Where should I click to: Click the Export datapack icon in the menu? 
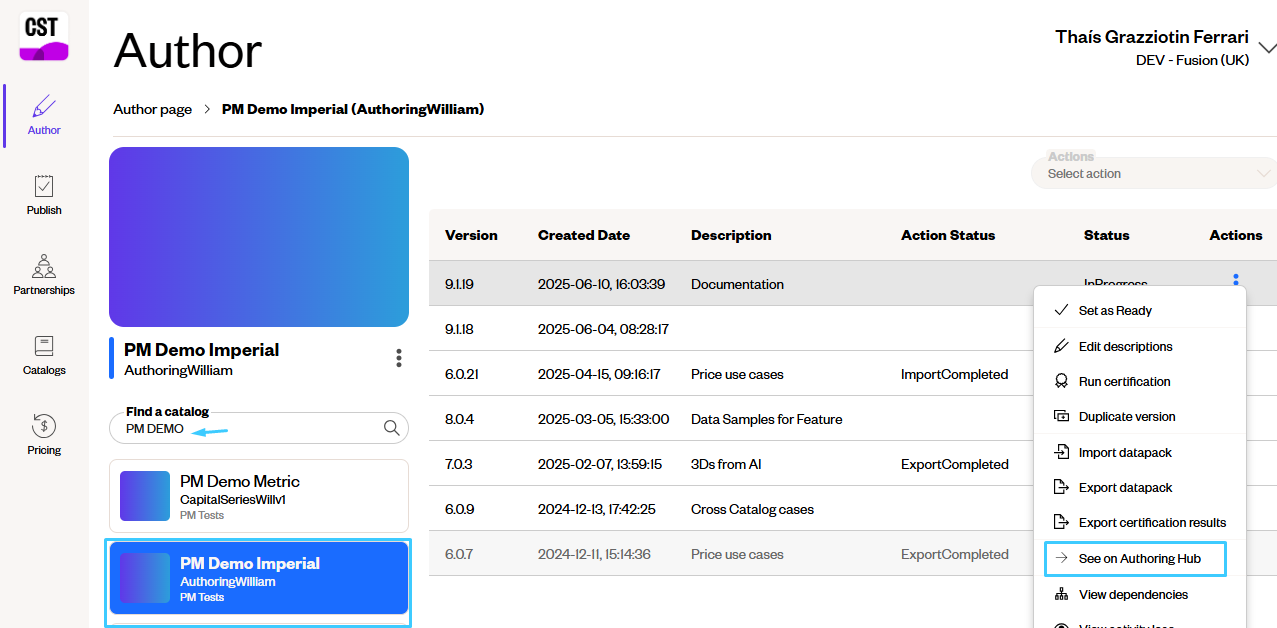click(1061, 487)
